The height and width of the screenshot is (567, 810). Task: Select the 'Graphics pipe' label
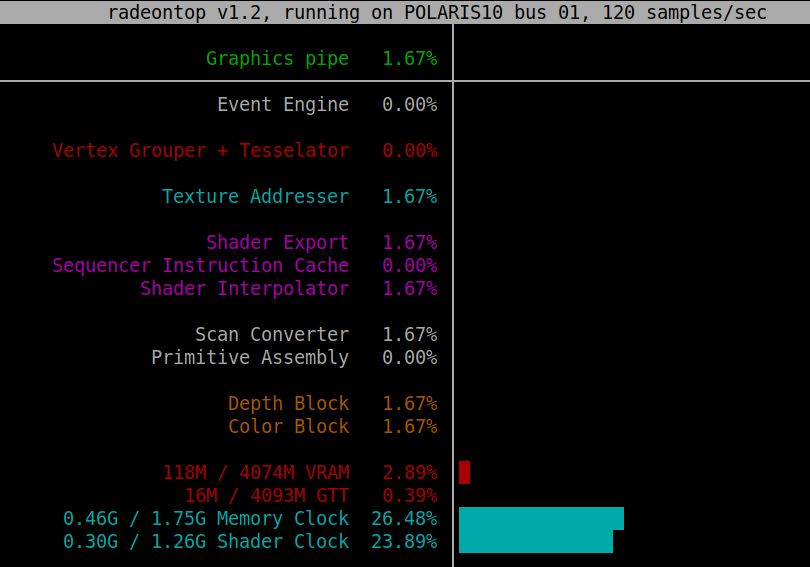point(277,59)
